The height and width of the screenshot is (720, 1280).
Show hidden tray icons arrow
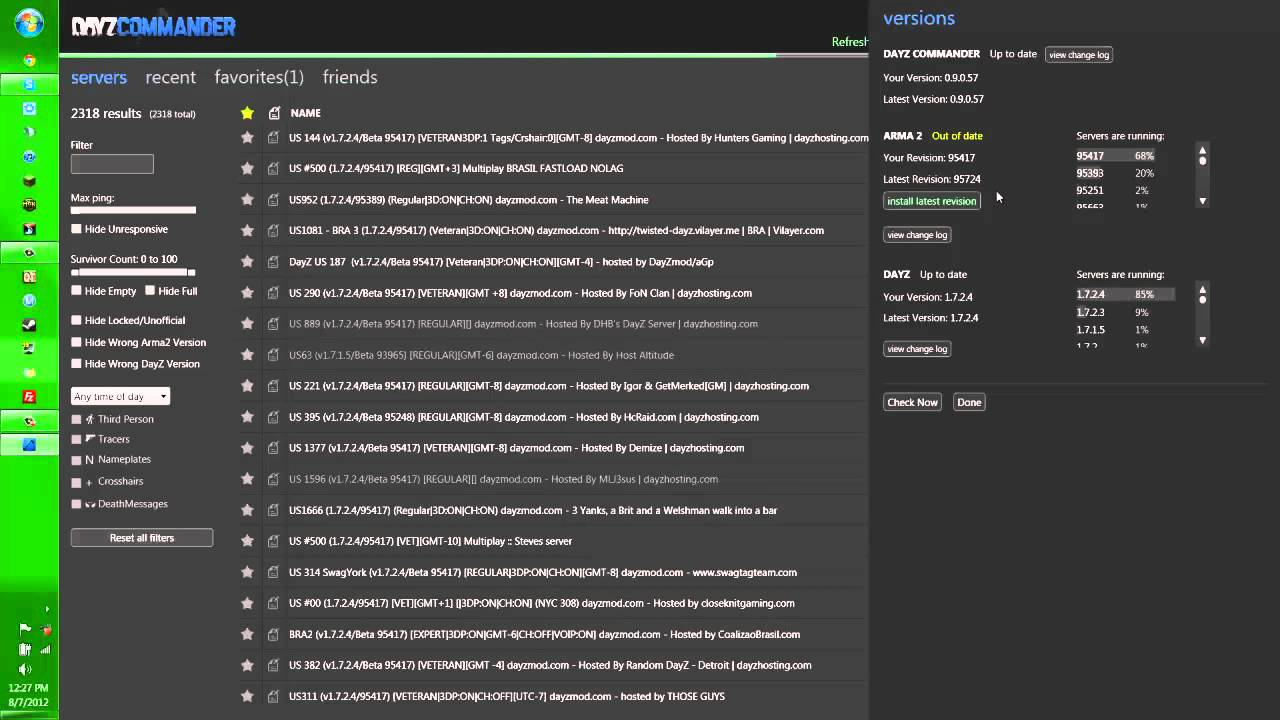[46, 609]
